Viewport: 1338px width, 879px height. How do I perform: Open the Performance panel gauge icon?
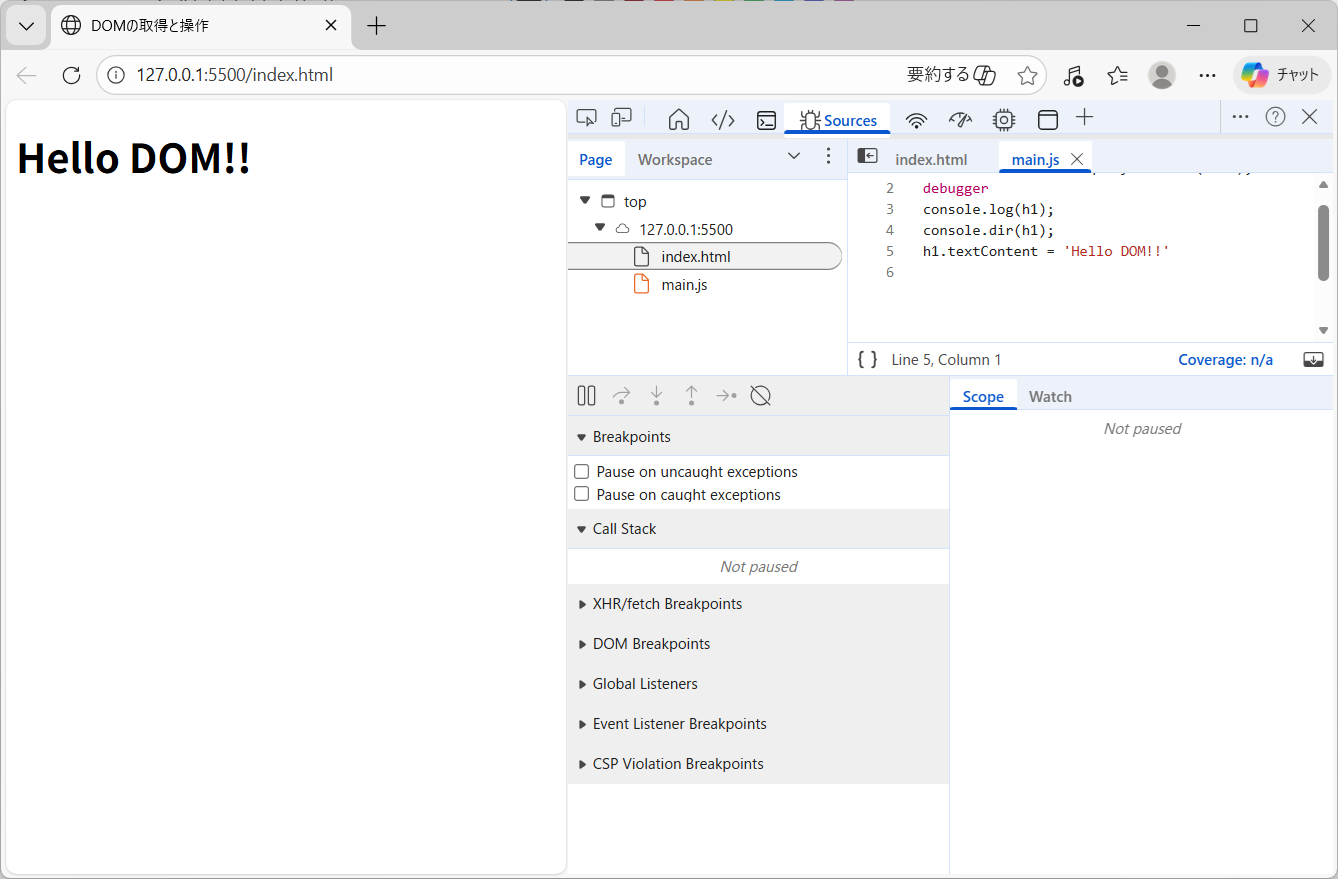click(960, 120)
